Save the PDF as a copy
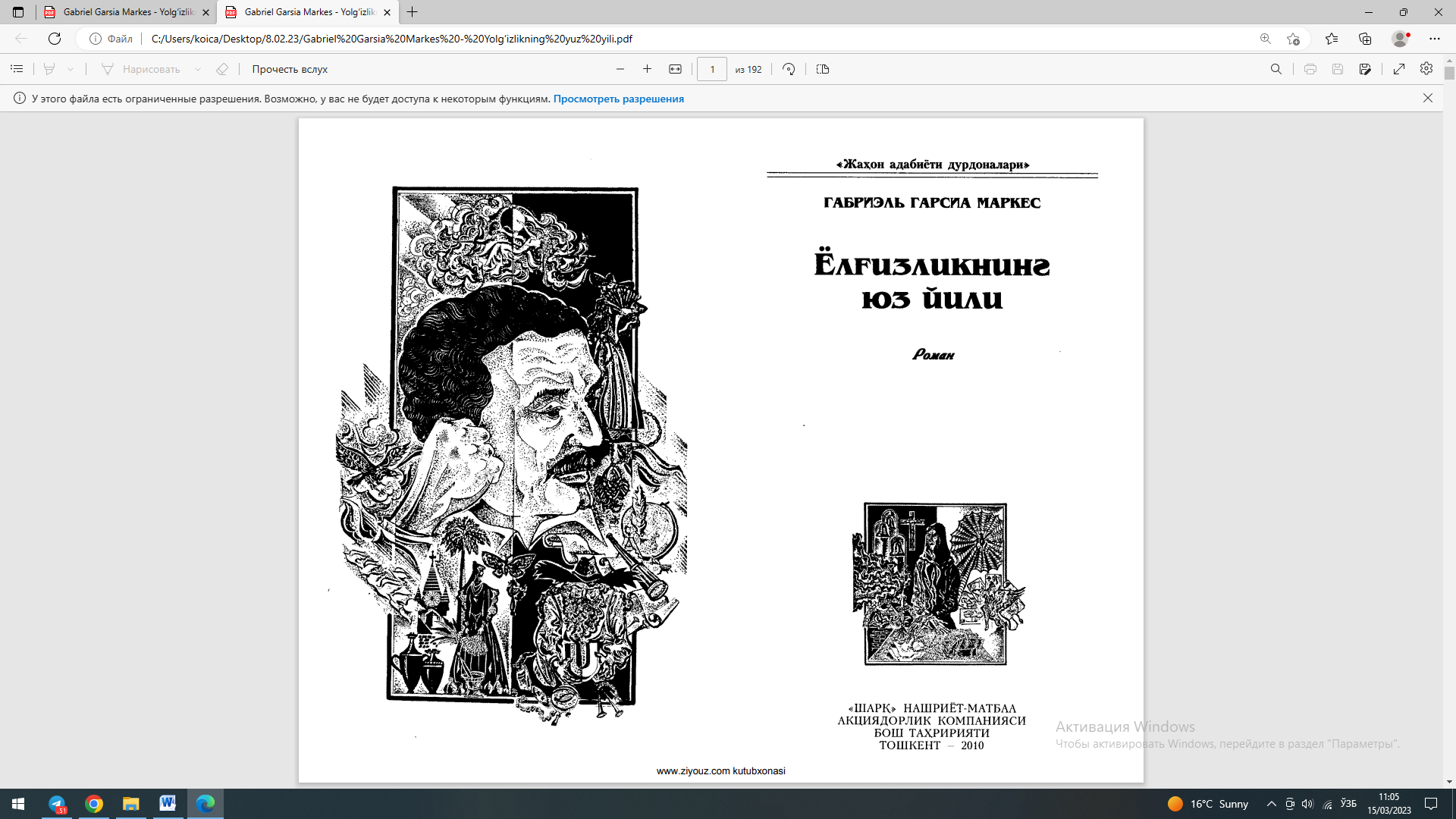The height and width of the screenshot is (819, 1456). (1365, 69)
